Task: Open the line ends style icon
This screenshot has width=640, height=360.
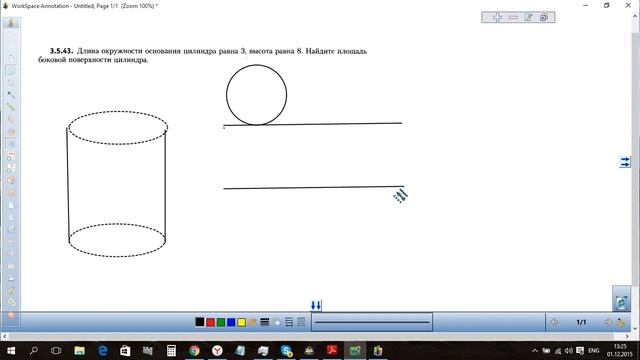Action: (x=289, y=322)
